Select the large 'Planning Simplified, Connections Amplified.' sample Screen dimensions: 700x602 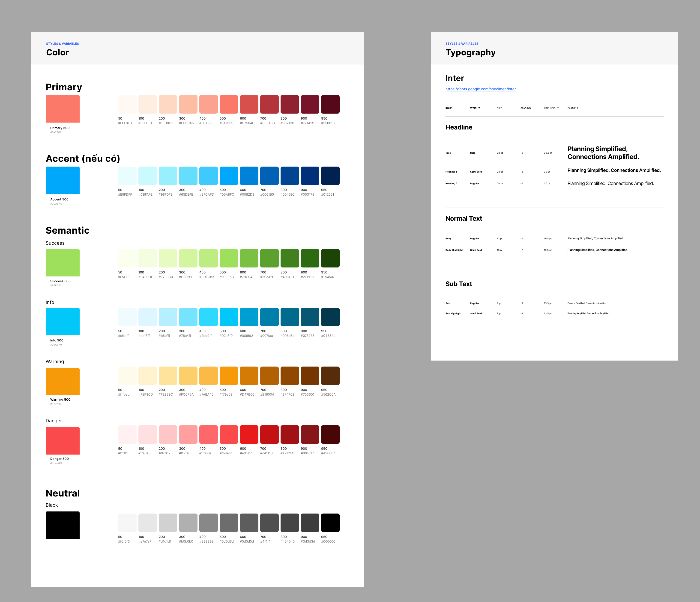pos(603,153)
